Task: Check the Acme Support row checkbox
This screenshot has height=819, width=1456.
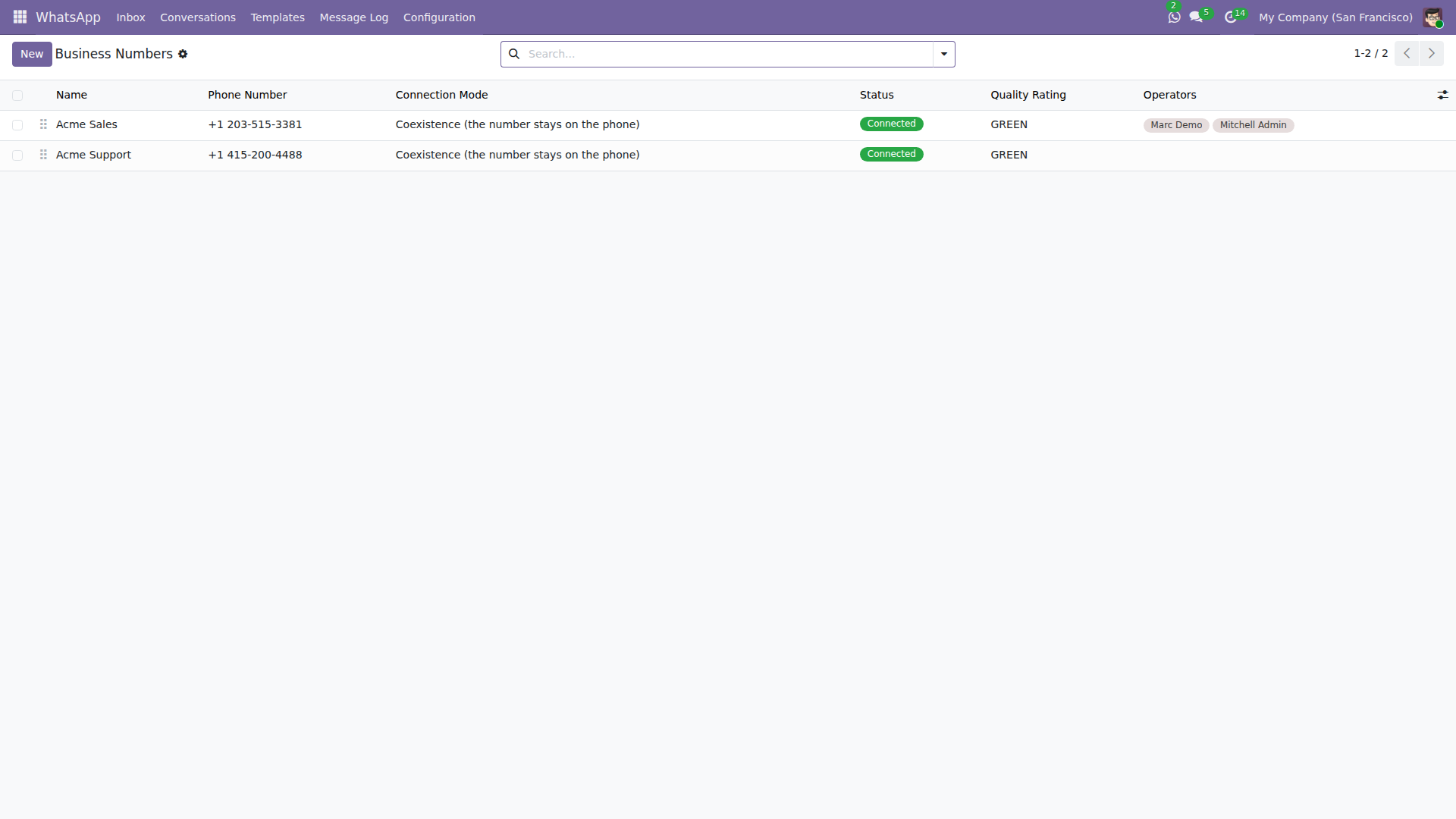Action: (17, 155)
